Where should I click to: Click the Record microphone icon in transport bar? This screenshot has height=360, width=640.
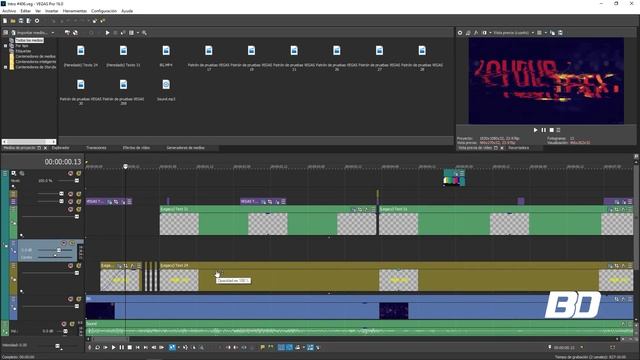[90, 347]
